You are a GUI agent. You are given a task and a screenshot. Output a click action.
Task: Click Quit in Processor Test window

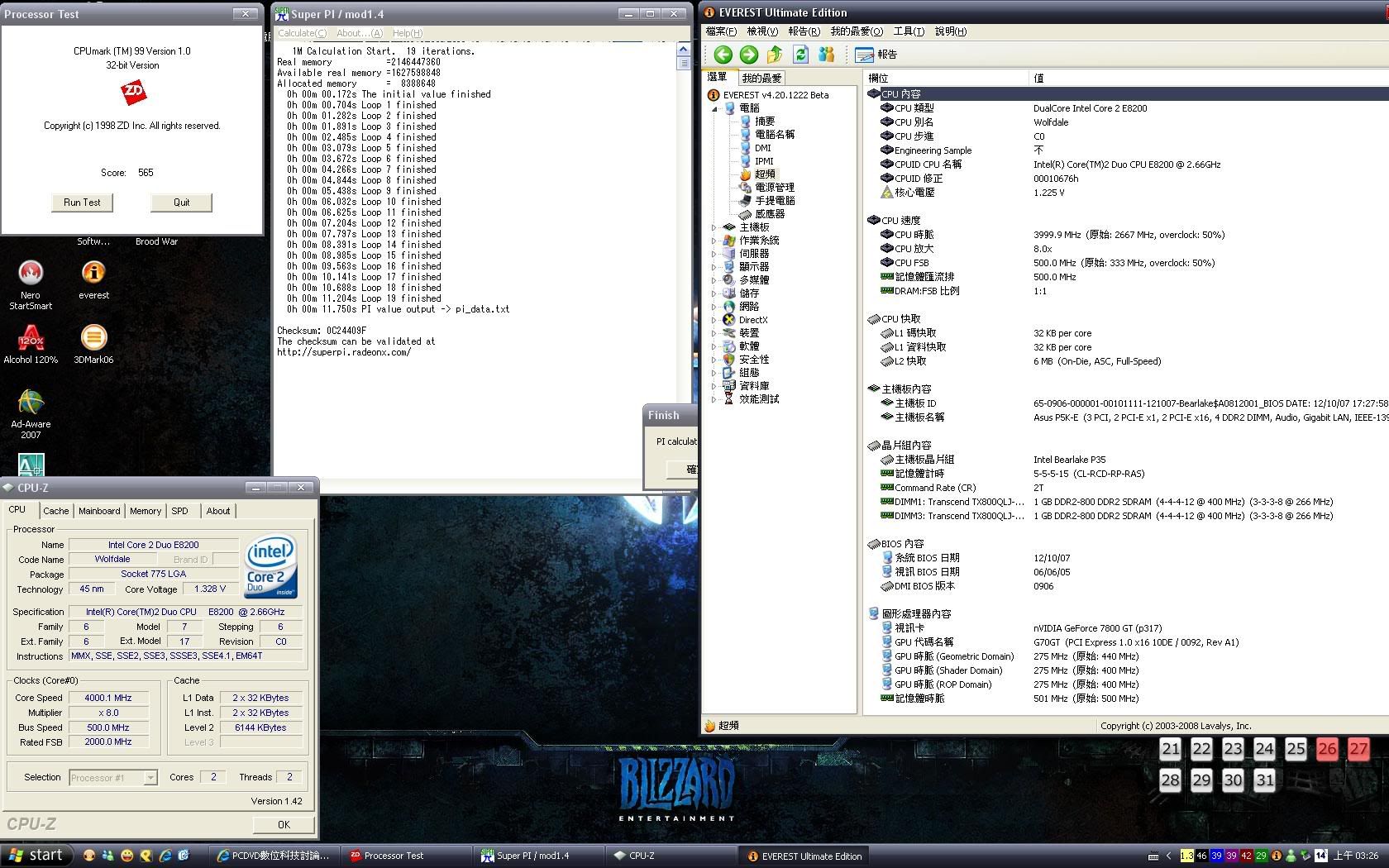tap(182, 203)
